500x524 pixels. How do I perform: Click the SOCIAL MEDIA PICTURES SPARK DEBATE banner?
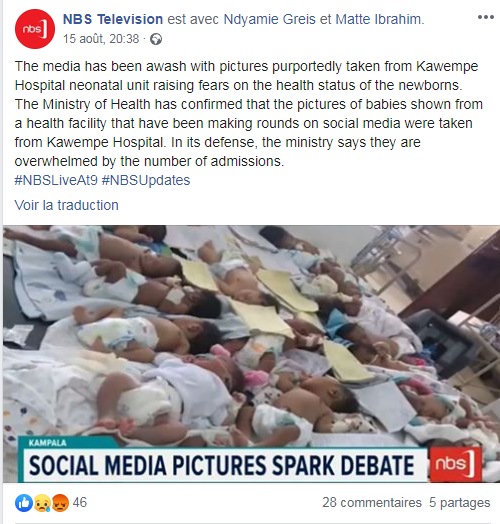(x=222, y=465)
